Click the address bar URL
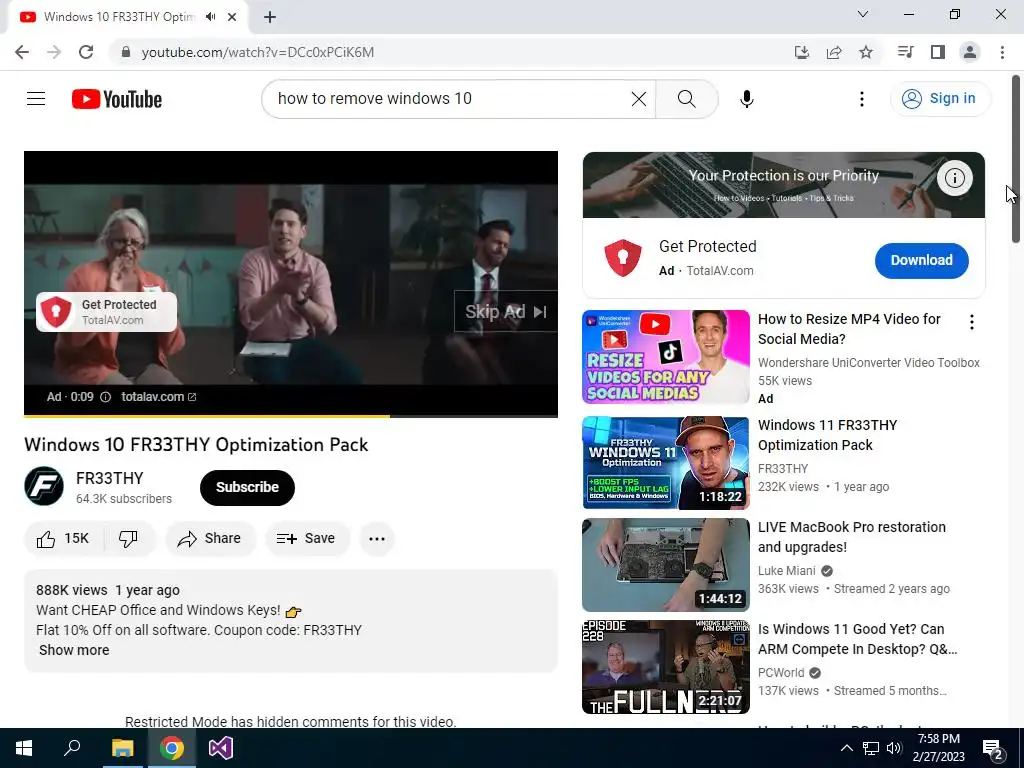The height and width of the screenshot is (768, 1024). (258, 52)
